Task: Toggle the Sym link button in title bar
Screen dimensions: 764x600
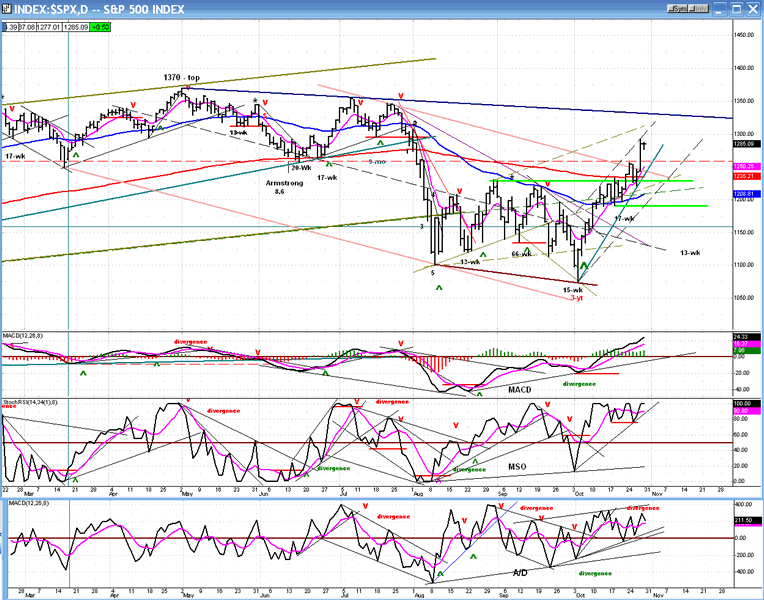Action: click(678, 8)
